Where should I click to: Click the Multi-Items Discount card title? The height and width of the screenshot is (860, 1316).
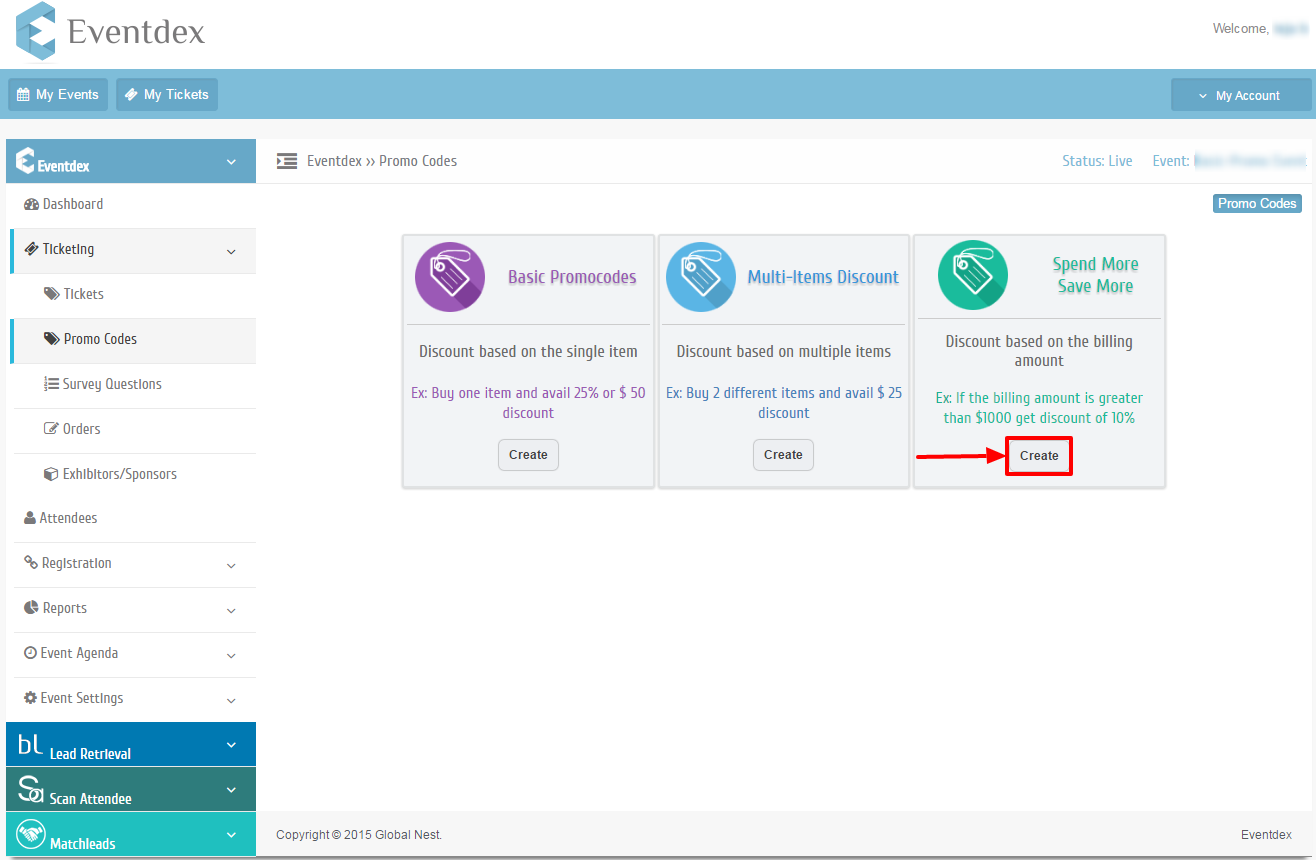(823, 277)
